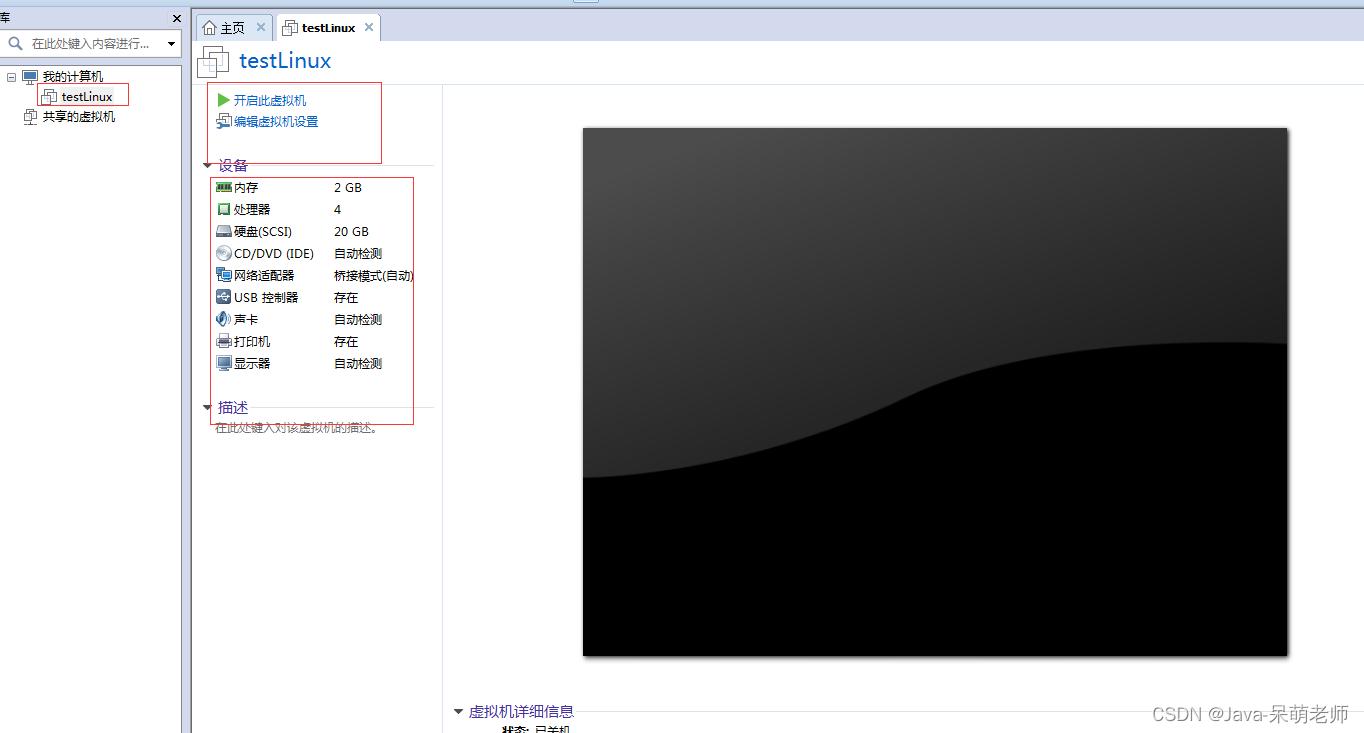Collapse the 描述 description section
The image size is (1364, 733).
[207, 407]
